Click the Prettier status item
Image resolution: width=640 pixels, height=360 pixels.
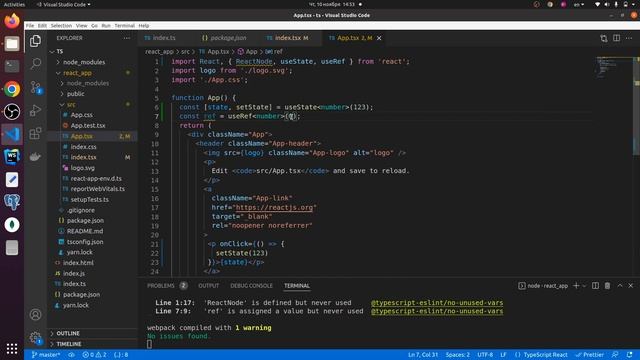[589, 355]
